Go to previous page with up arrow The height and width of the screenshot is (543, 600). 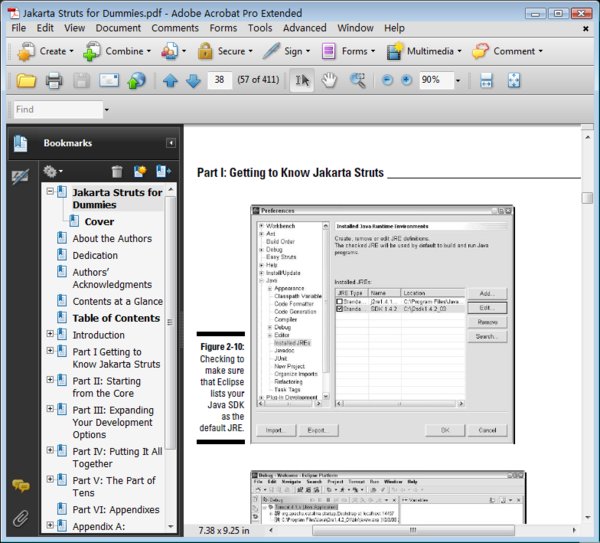pos(170,81)
